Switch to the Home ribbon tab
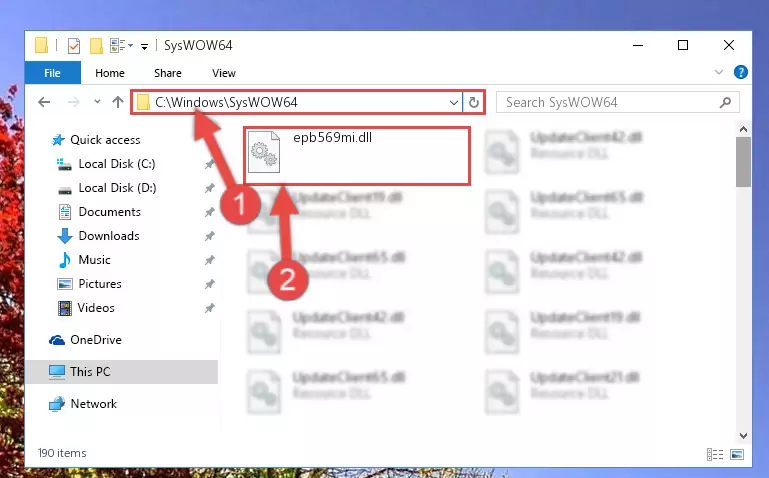The height and width of the screenshot is (478, 769). [x=110, y=73]
